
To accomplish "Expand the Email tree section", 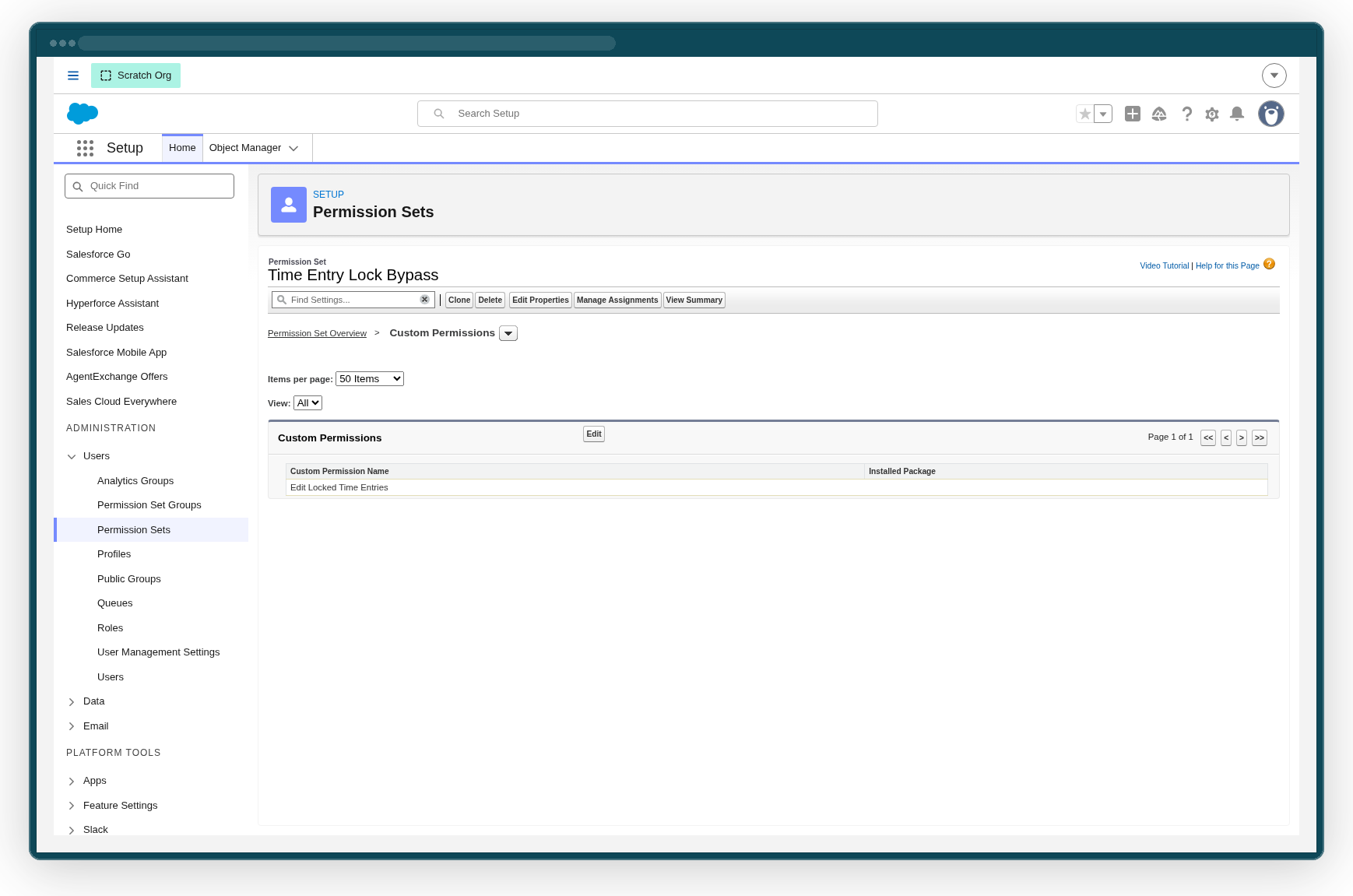I will click(72, 726).
